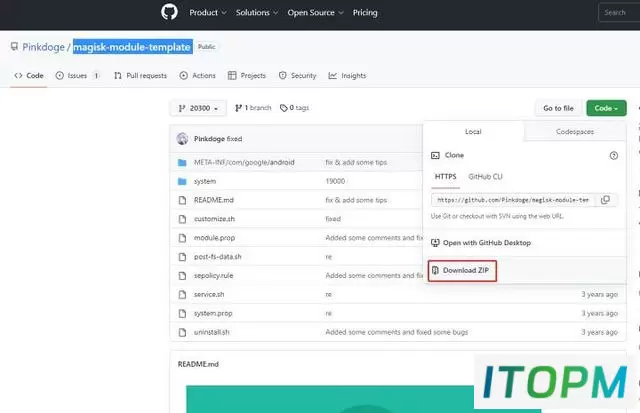Open the Actions tab
The width and height of the screenshot is (640, 413).
pyautogui.click(x=198, y=75)
